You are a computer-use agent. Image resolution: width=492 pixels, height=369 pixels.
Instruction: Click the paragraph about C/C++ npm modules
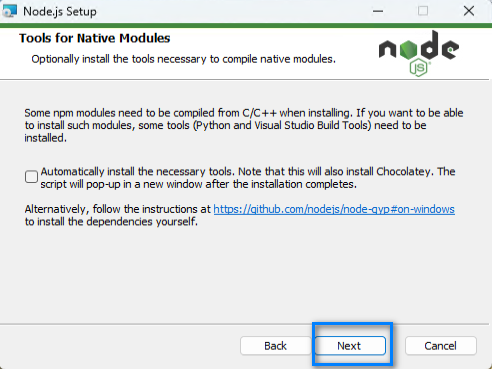(x=244, y=125)
